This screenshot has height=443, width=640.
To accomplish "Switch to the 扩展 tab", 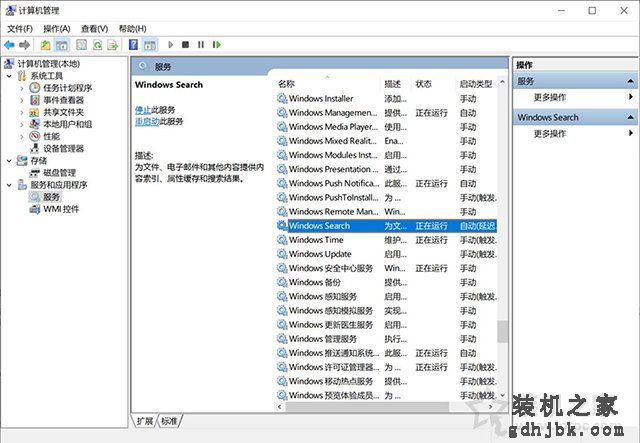I will [144, 421].
